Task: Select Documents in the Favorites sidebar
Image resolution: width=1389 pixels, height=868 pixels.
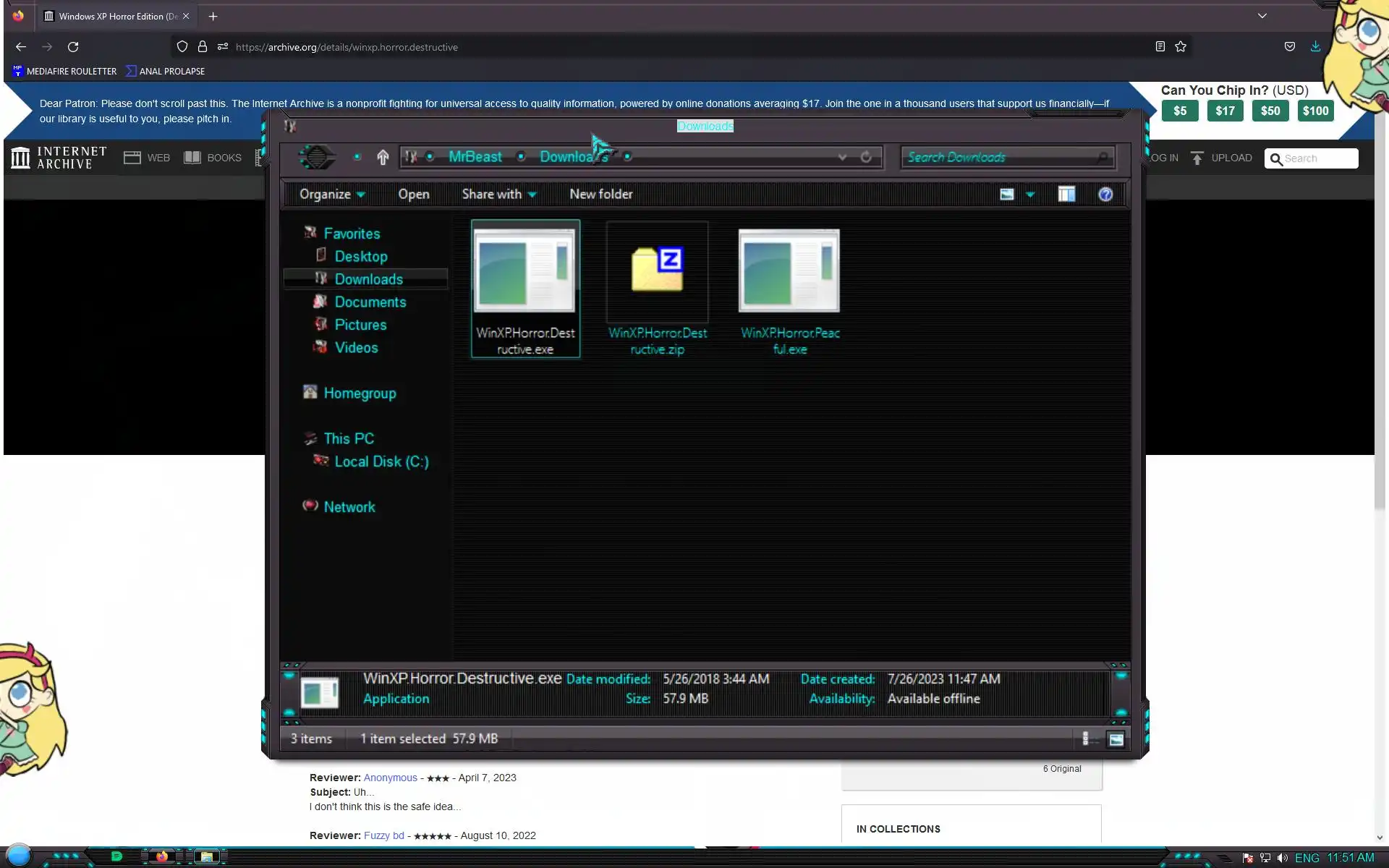Action: tap(370, 302)
